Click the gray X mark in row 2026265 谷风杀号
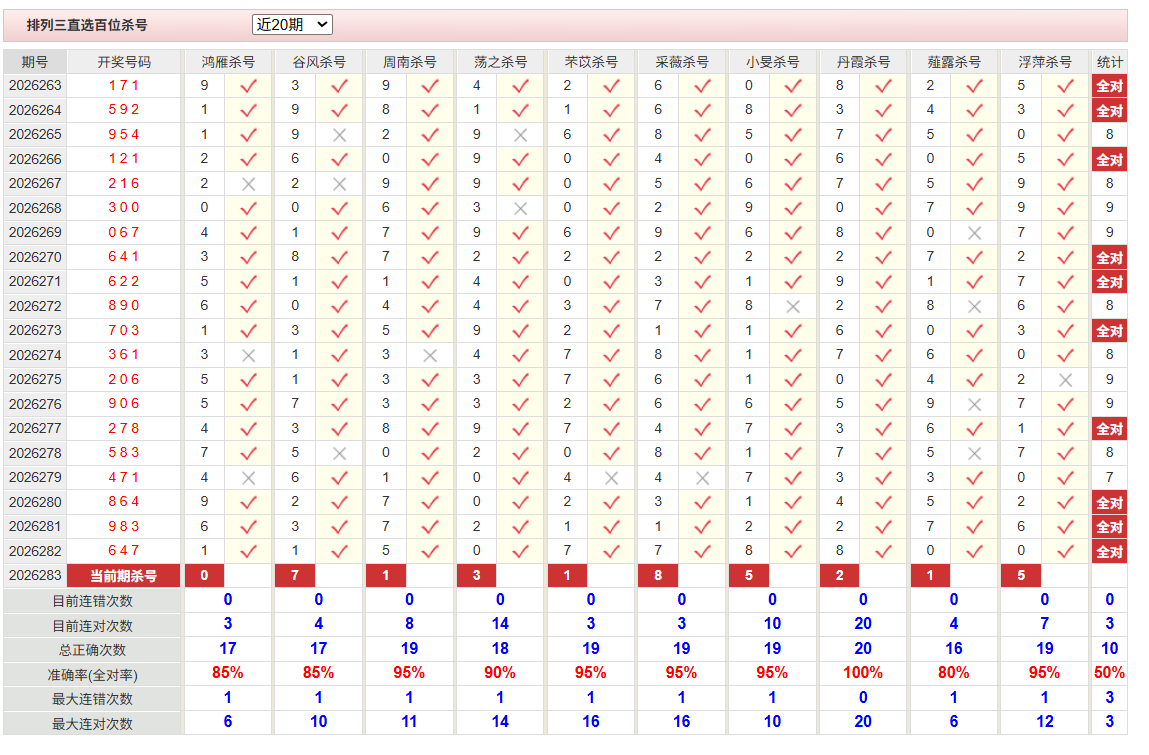The height and width of the screenshot is (755, 1149). (339, 135)
